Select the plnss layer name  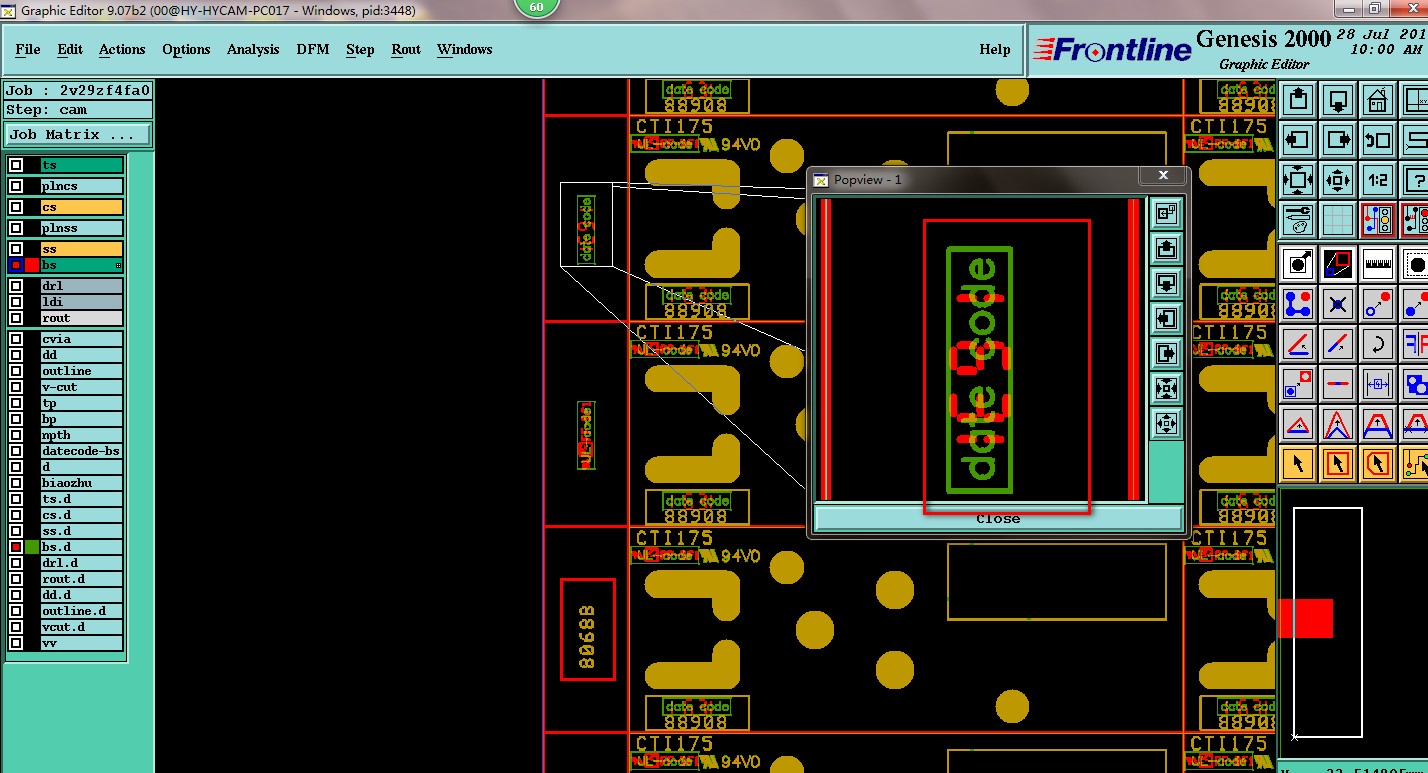[82, 228]
